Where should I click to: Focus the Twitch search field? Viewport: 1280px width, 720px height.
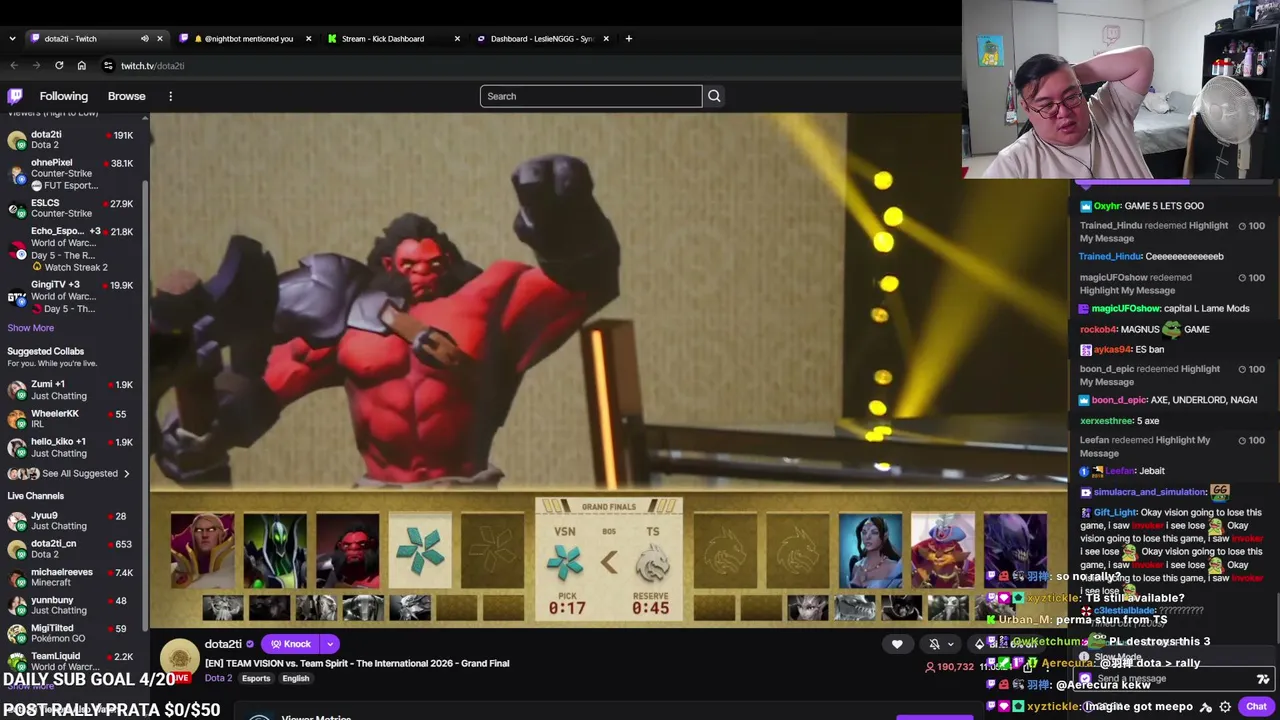point(591,96)
